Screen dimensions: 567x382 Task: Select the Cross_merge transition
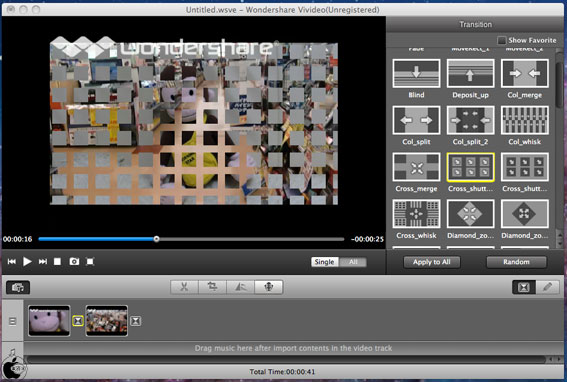[x=416, y=167]
